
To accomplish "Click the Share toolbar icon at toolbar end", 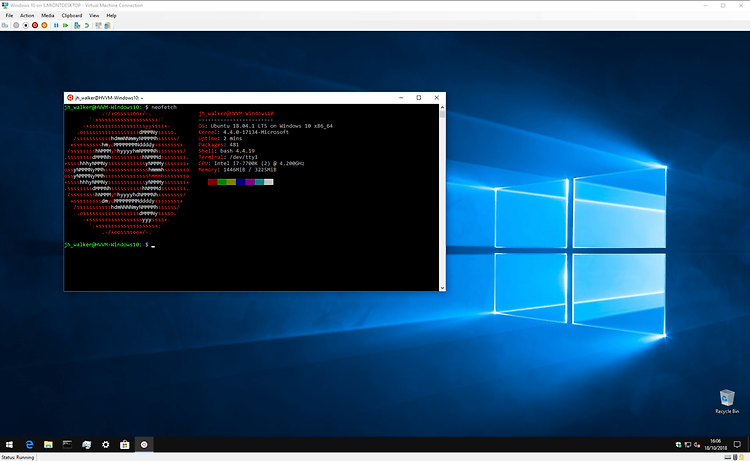I will tap(108, 25).
